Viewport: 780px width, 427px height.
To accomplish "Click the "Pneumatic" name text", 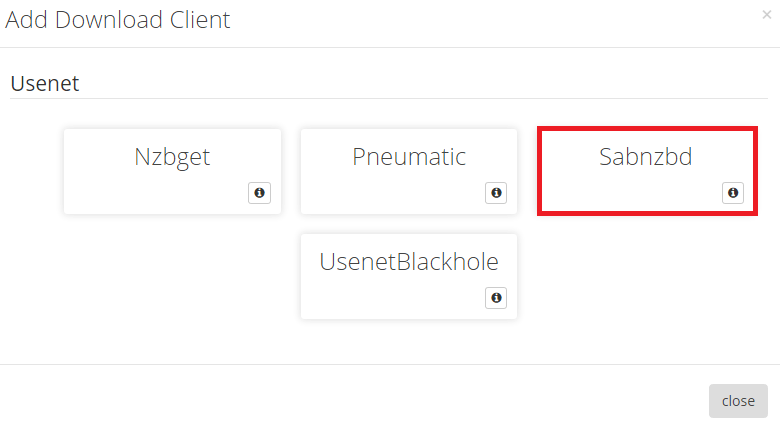I will (x=409, y=157).
